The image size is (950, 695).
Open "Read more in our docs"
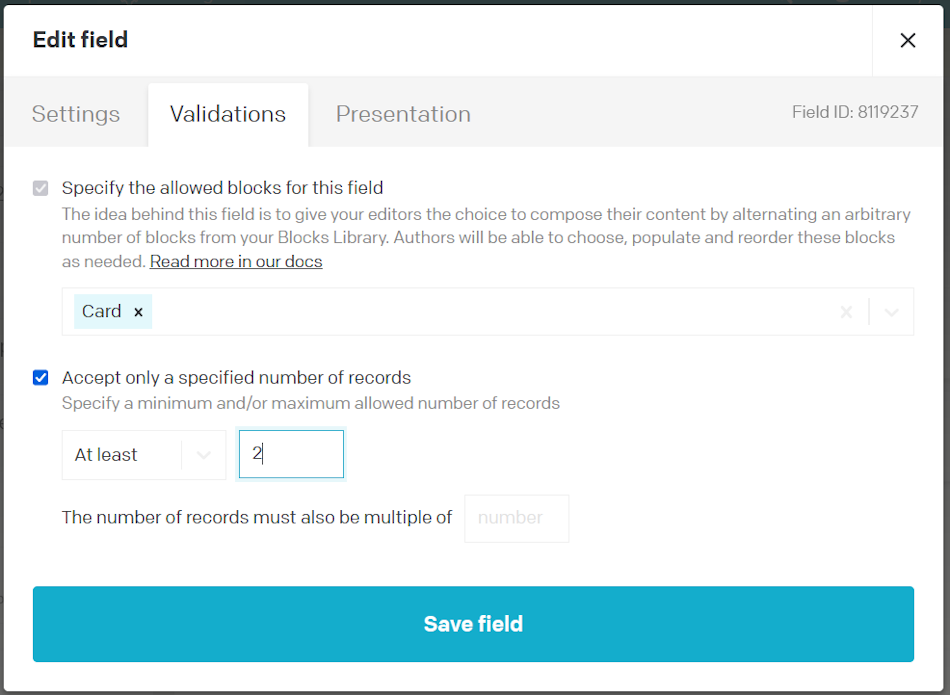235,261
